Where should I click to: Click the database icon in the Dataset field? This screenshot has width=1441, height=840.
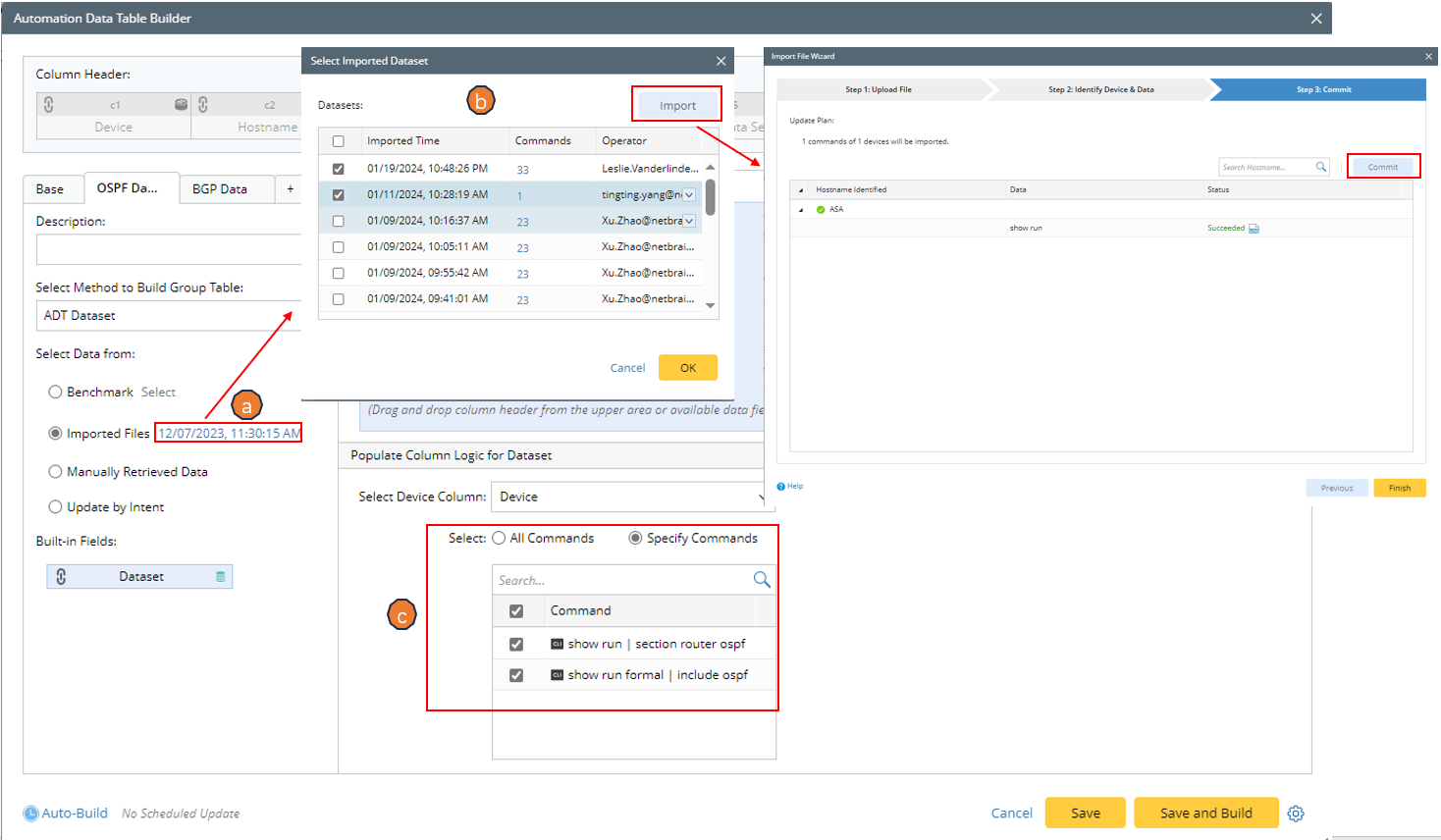point(221,577)
